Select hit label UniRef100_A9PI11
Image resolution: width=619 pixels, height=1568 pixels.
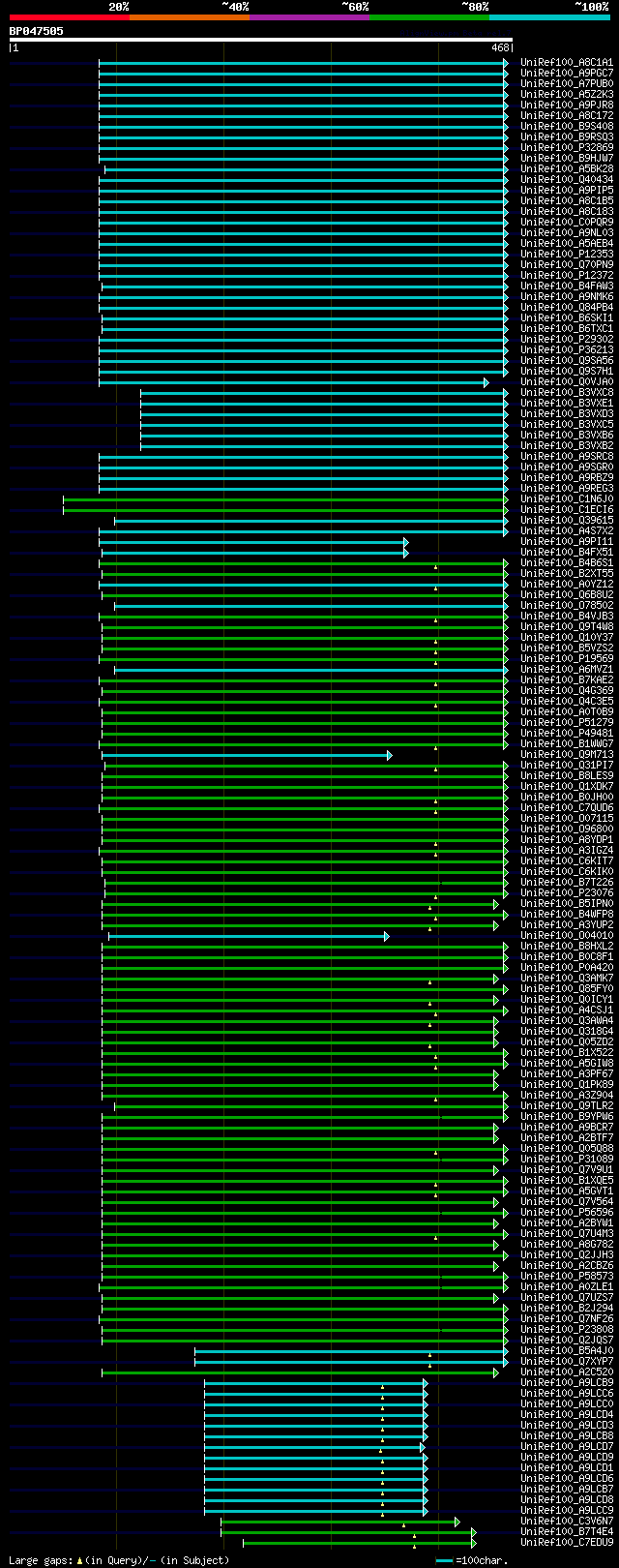pos(567,542)
